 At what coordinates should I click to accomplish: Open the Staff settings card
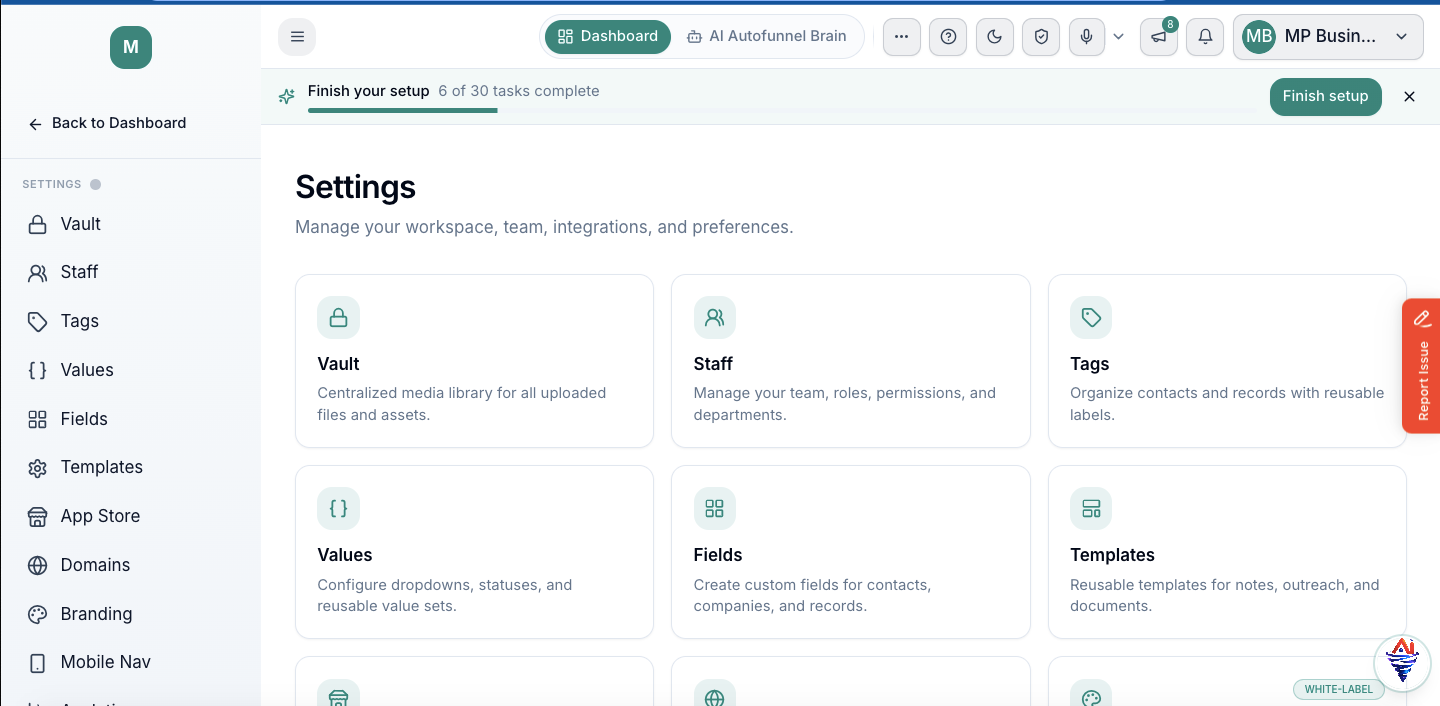tap(850, 361)
